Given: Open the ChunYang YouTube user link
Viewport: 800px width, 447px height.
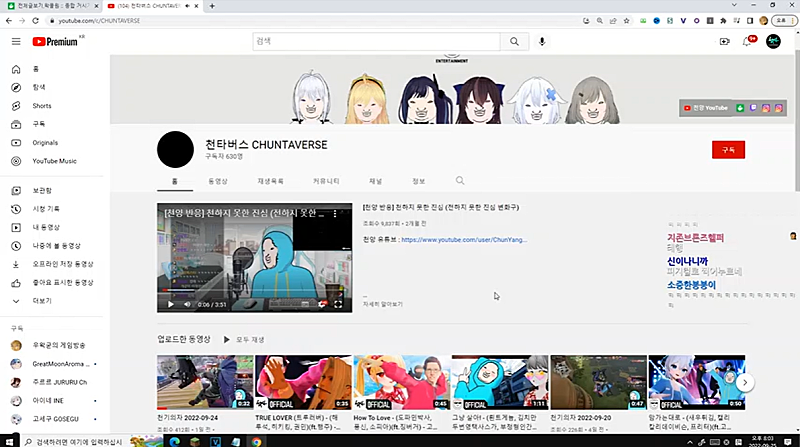Looking at the screenshot, I should (x=464, y=240).
